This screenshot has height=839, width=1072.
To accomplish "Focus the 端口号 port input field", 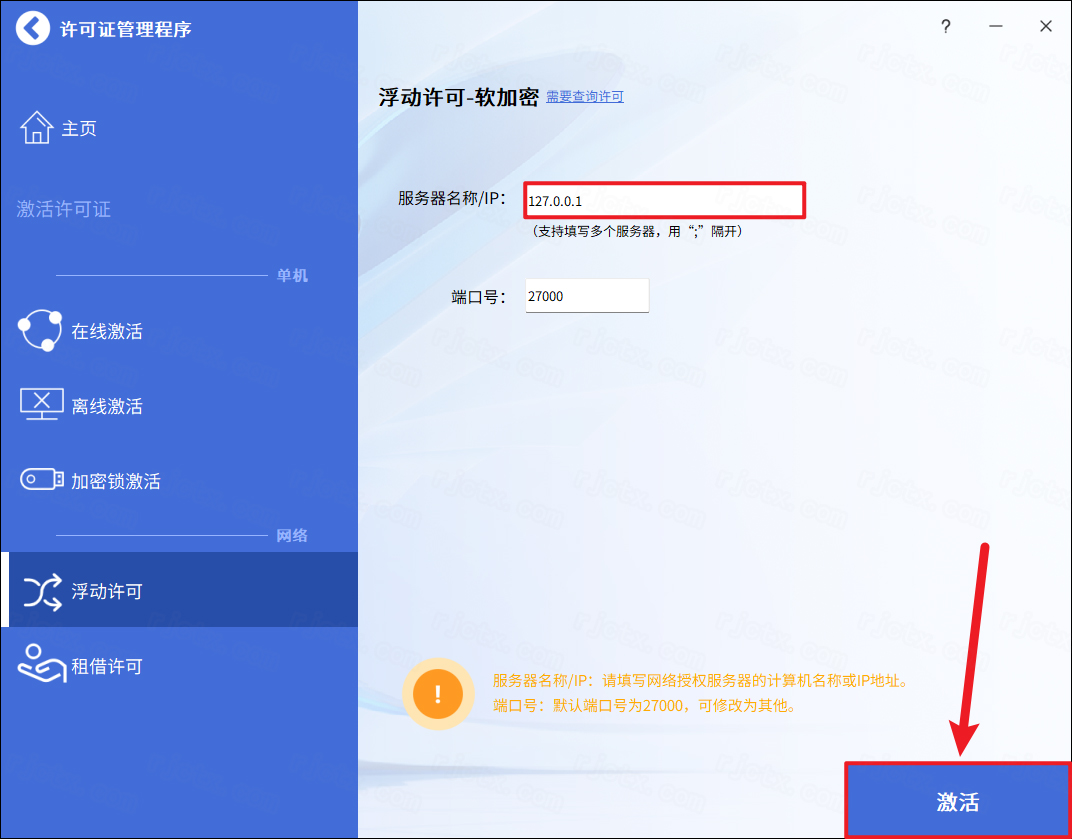I will (587, 296).
